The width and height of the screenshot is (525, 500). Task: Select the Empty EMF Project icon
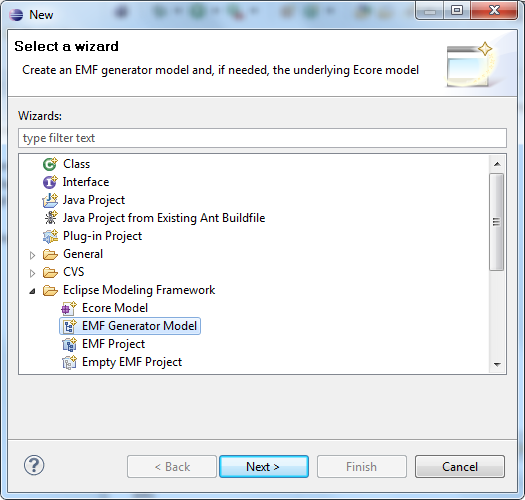(69, 362)
